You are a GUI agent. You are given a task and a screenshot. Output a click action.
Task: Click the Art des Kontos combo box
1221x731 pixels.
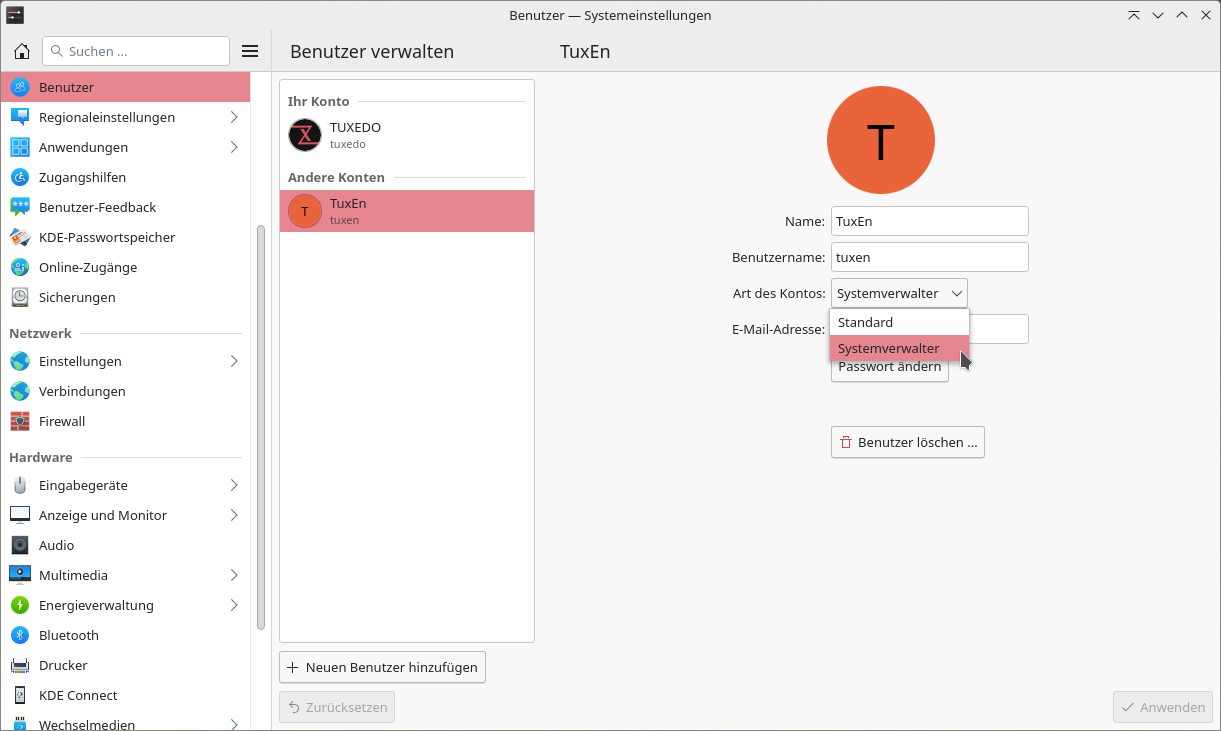(899, 293)
